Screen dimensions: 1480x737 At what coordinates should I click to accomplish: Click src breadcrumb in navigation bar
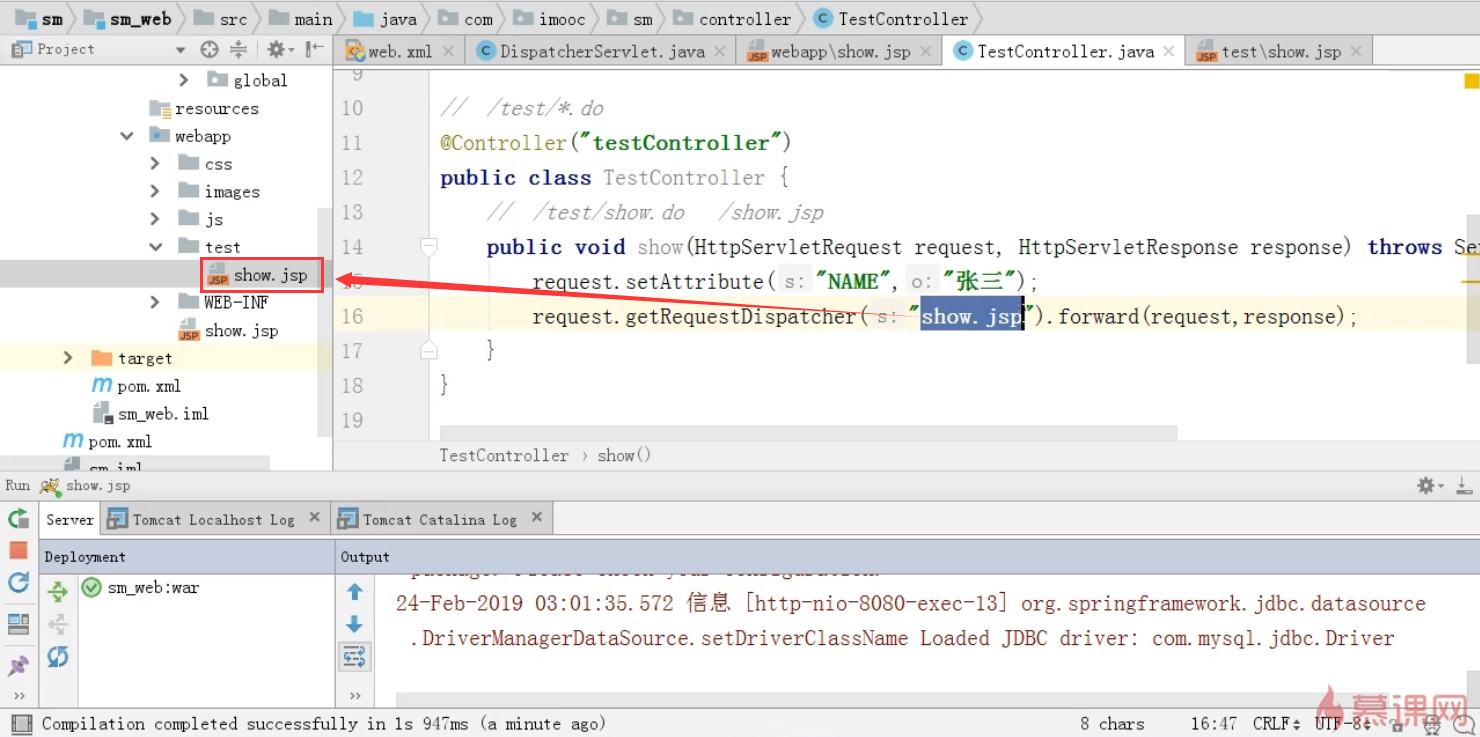(220, 19)
